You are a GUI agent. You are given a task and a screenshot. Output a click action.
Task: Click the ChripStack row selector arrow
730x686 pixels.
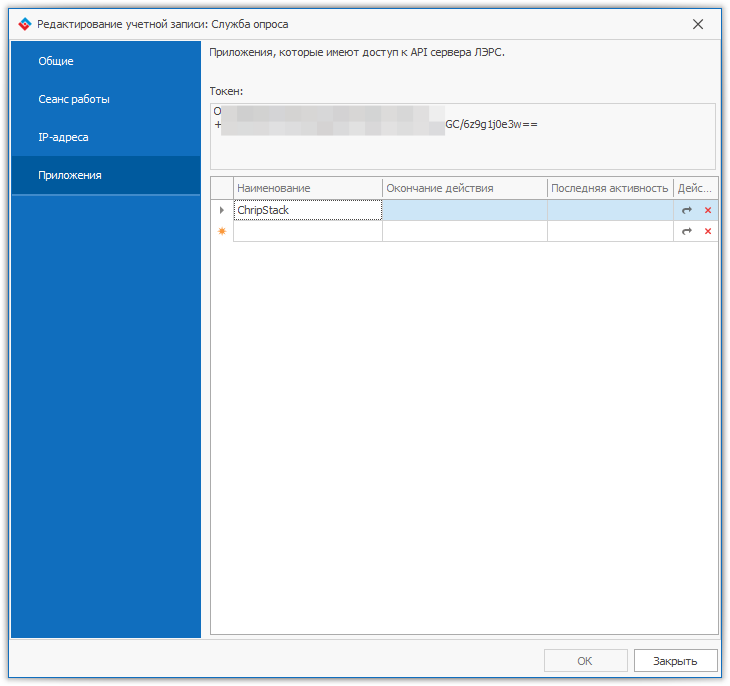pos(222,210)
